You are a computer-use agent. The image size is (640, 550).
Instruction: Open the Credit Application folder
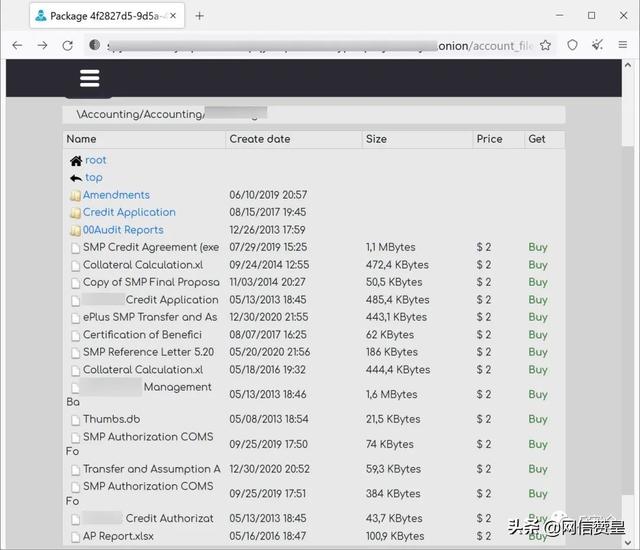129,212
